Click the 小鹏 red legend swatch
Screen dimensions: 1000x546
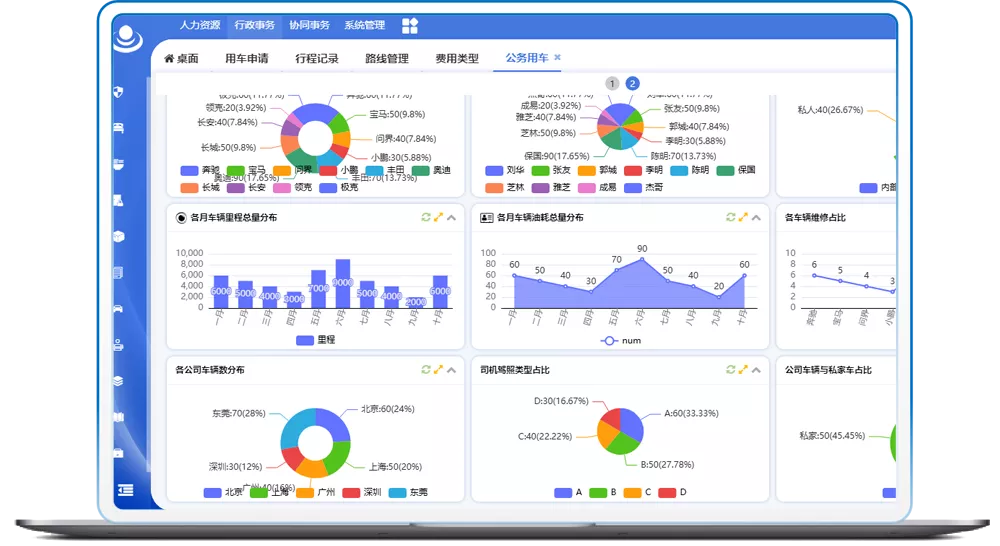coord(328,170)
